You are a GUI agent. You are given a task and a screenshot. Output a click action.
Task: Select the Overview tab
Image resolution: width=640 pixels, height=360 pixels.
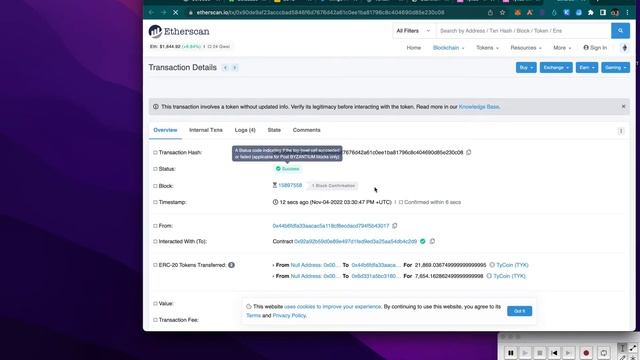pyautogui.click(x=165, y=130)
